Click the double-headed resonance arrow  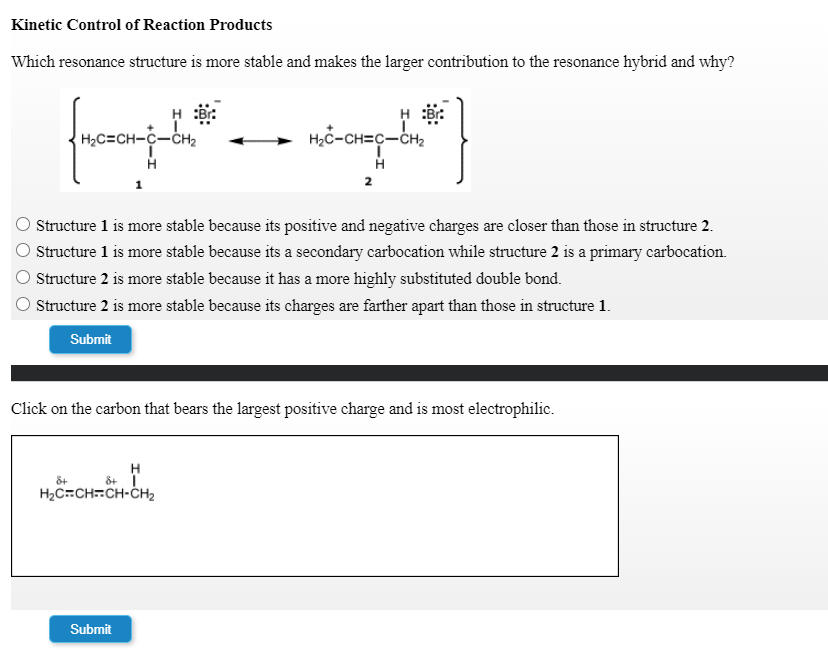point(258,140)
